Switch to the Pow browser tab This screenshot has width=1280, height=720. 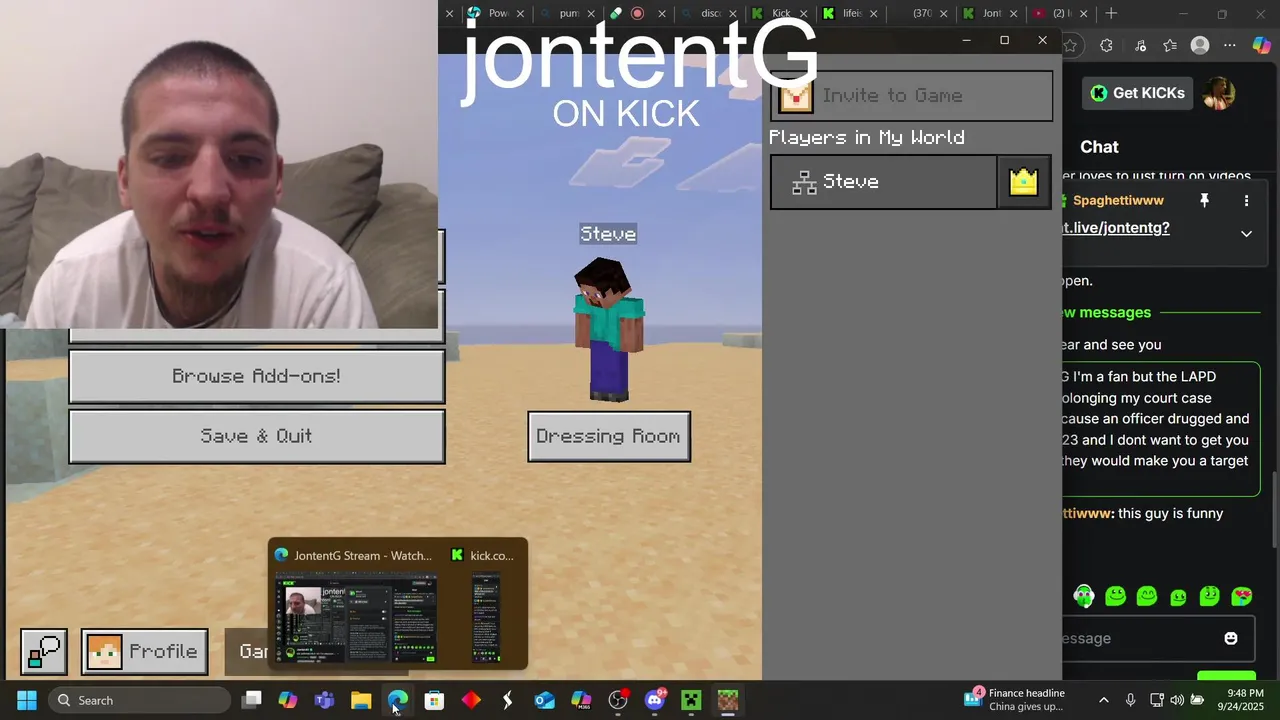[x=497, y=13]
